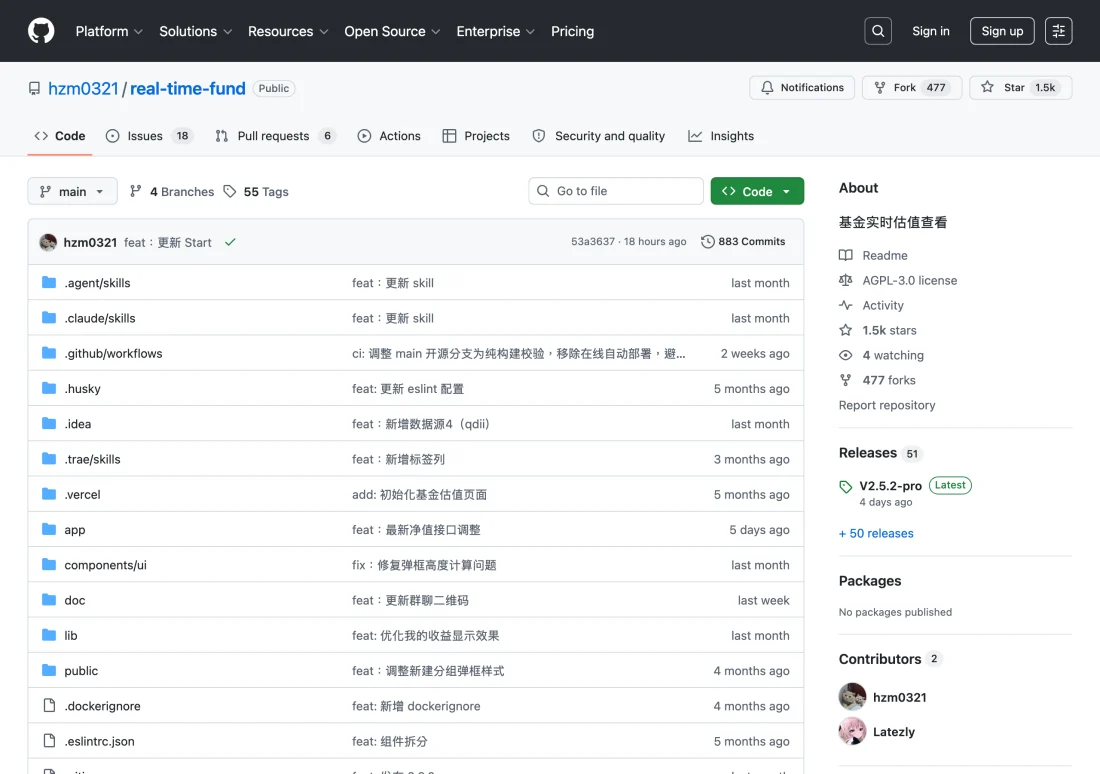This screenshot has height=774, width=1100.
Task: Open the Security and quality tab
Action: pyautogui.click(x=598, y=135)
